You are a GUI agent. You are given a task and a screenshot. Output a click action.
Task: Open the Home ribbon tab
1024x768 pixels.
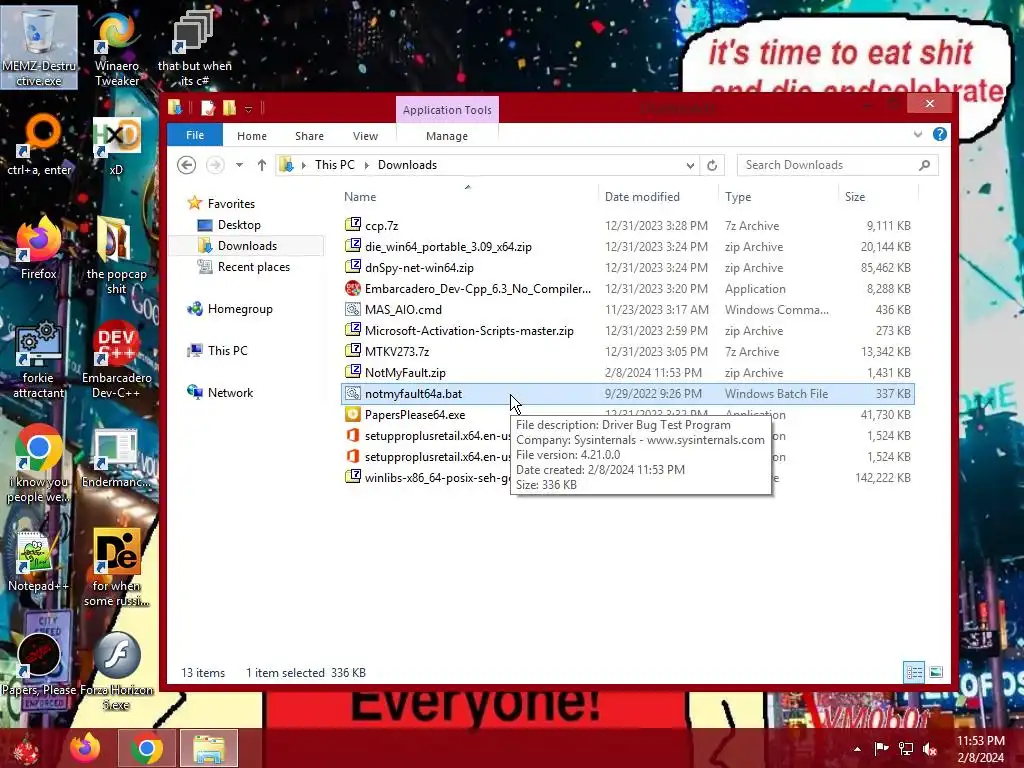tap(251, 136)
